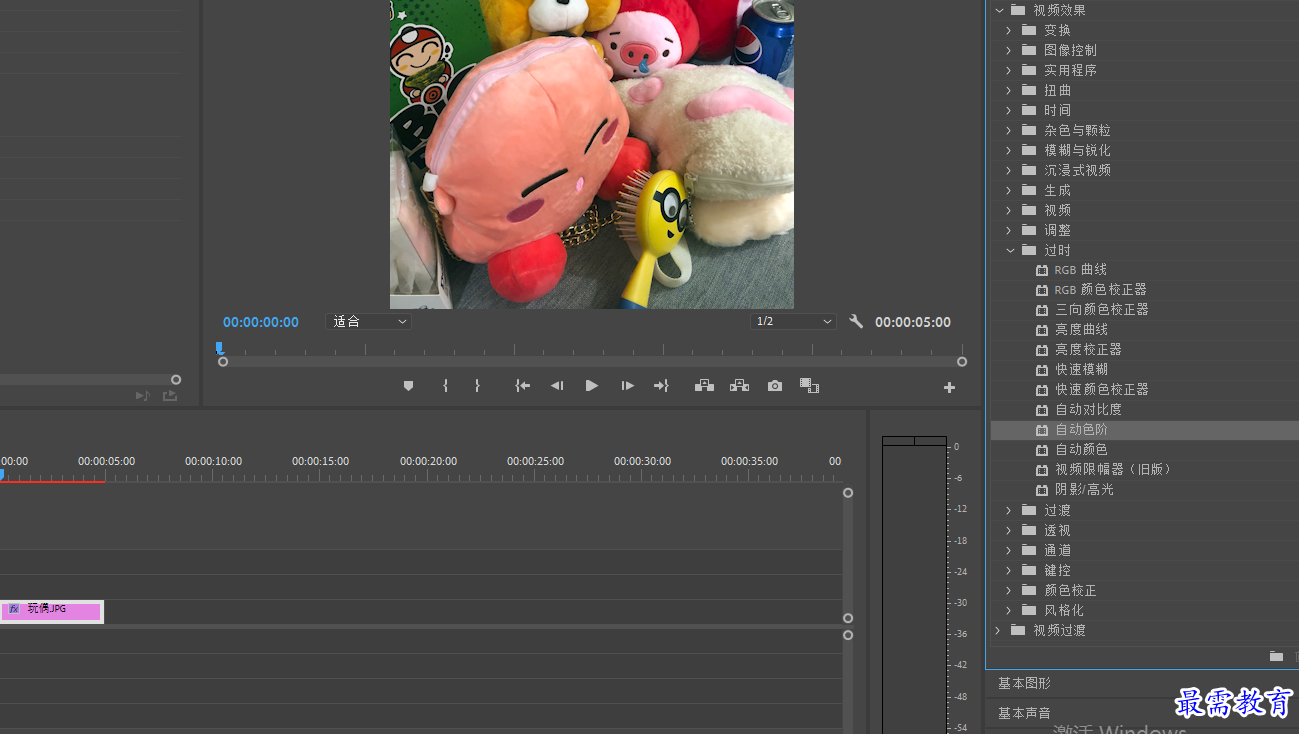The height and width of the screenshot is (734, 1299).
Task: Click the timeline ruler at 00:00:10:00
Action: pos(213,461)
